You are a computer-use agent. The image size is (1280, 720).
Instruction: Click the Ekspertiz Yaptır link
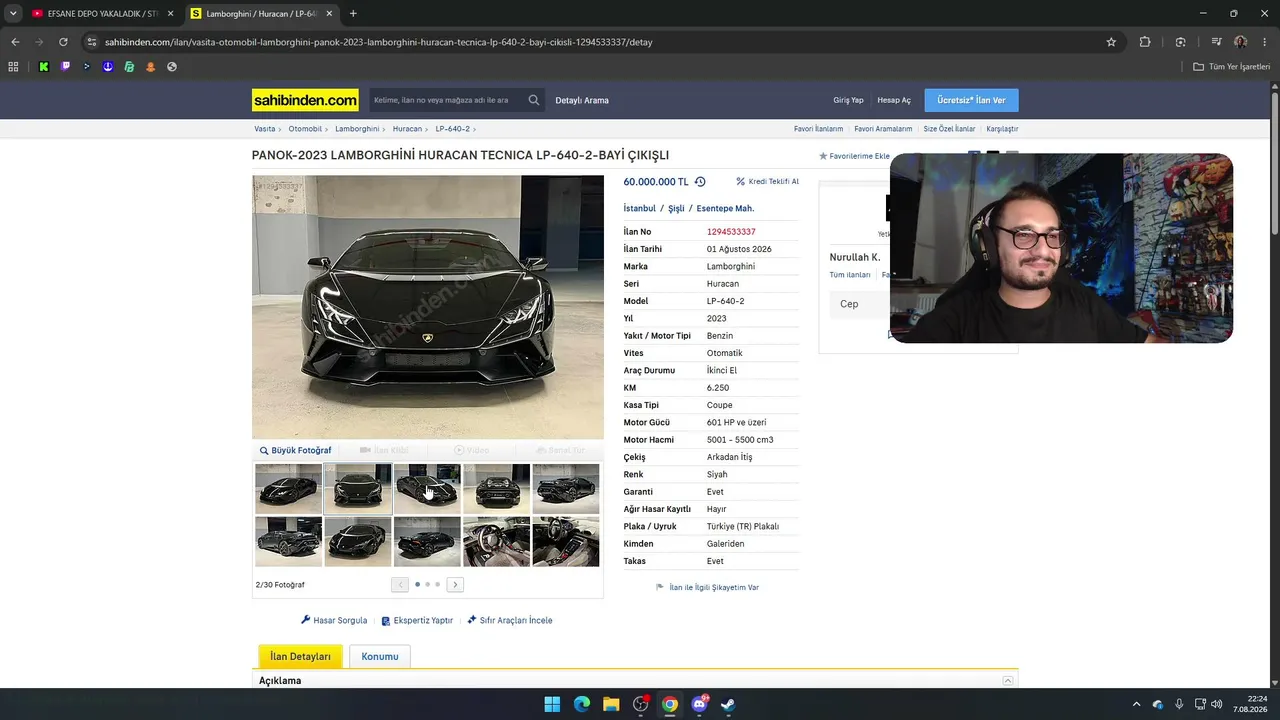click(x=417, y=620)
